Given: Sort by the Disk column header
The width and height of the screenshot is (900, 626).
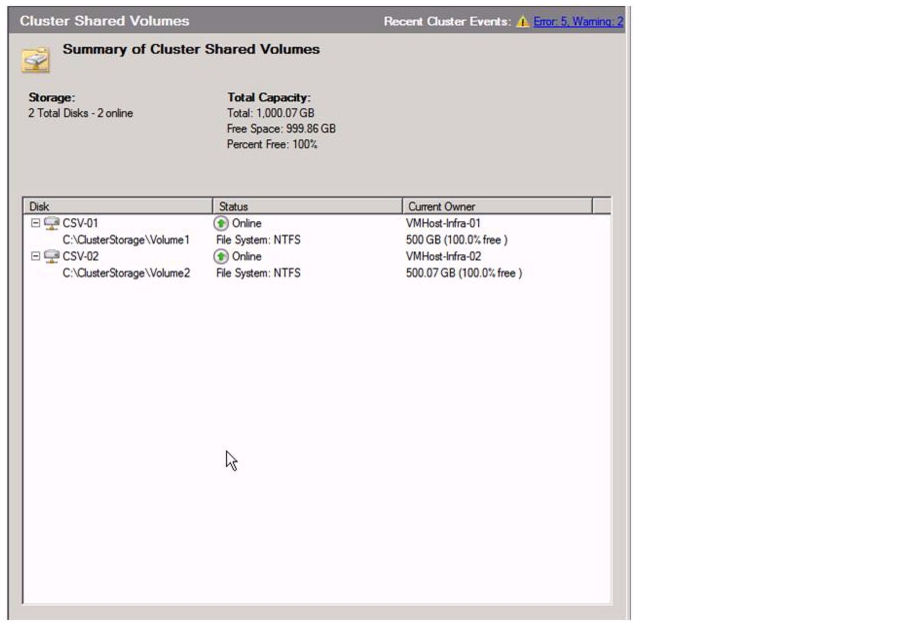Looking at the screenshot, I should tap(118, 206).
